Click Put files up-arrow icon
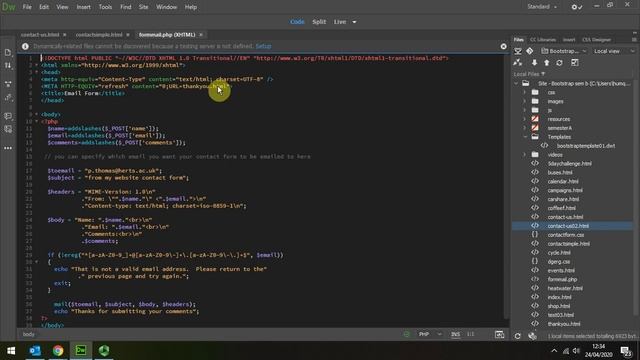The height and width of the screenshot is (360, 640). click(547, 63)
